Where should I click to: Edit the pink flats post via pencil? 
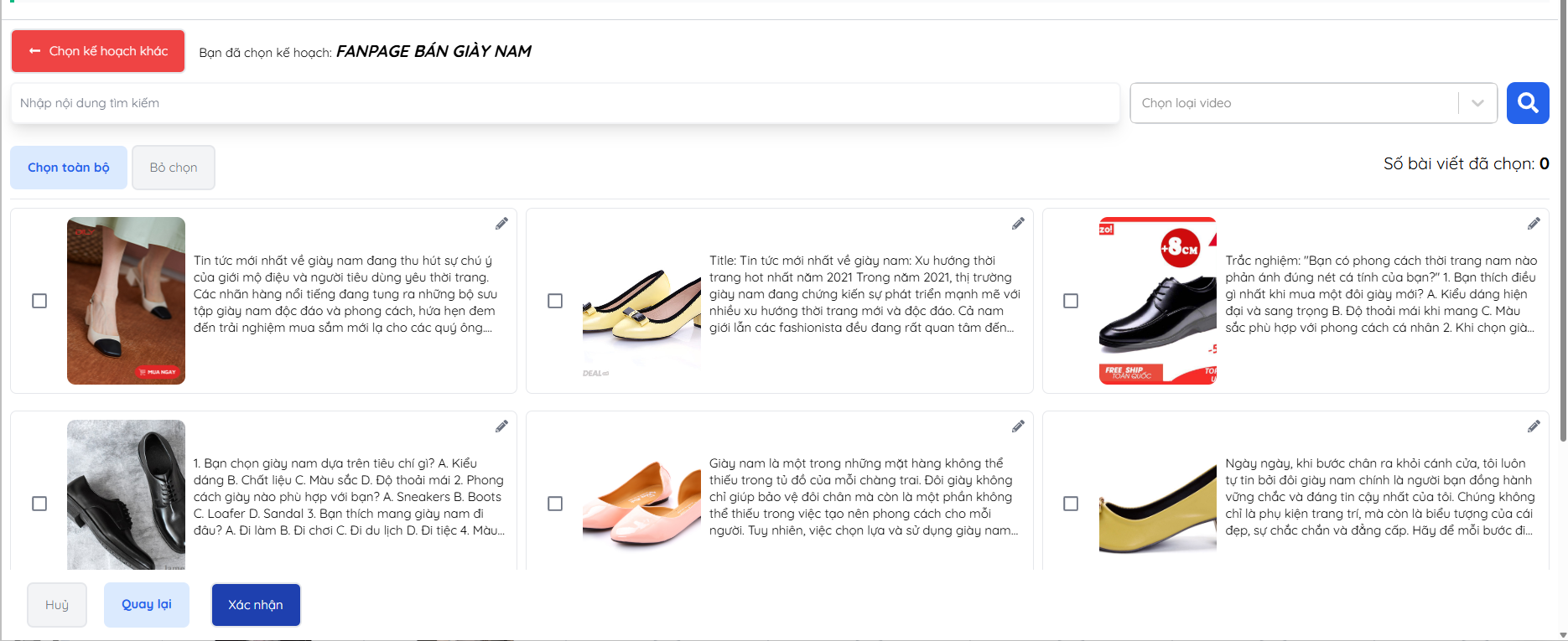click(1017, 426)
